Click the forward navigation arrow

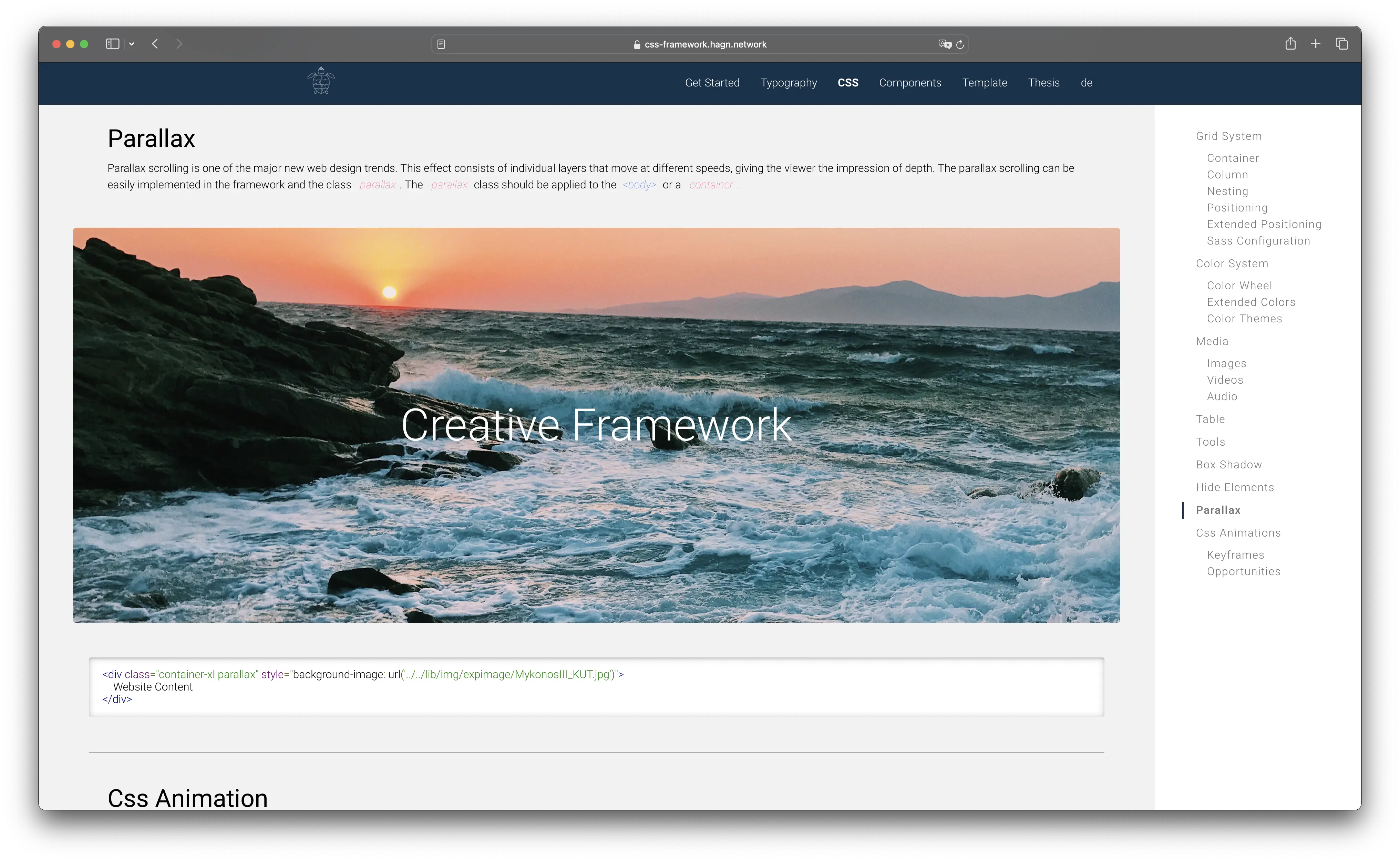[179, 44]
